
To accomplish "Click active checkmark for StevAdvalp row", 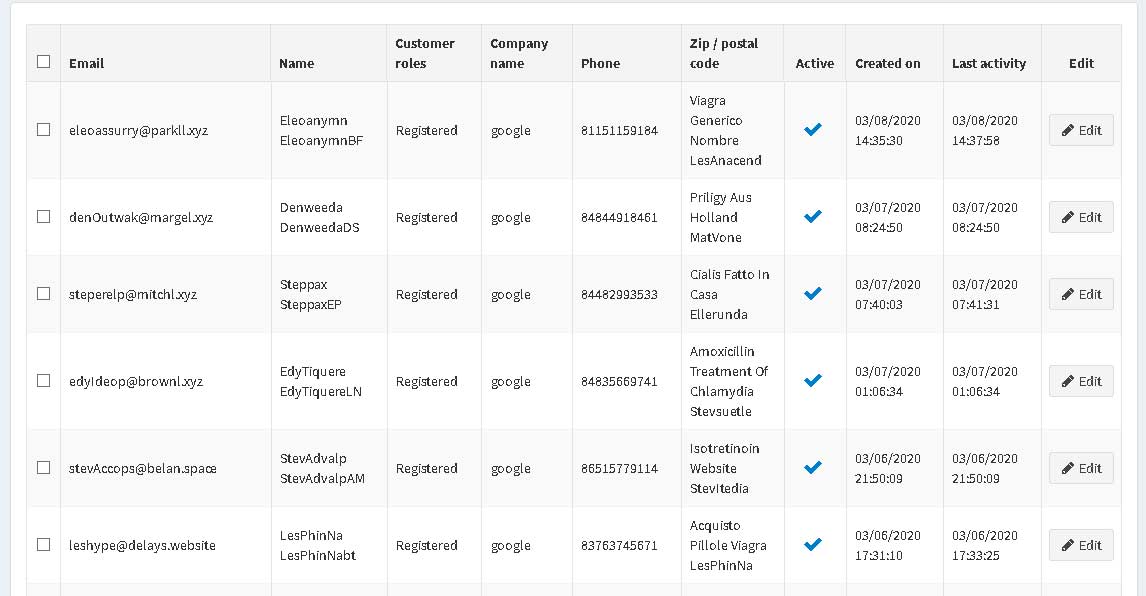I will (x=813, y=467).
